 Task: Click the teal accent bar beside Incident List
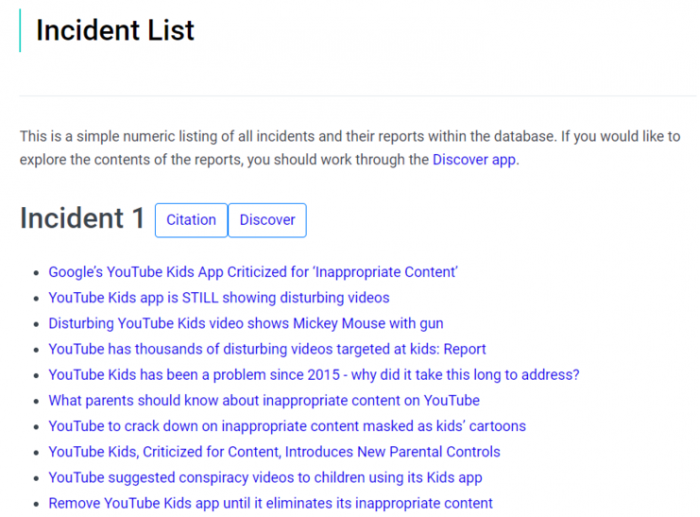(19, 30)
